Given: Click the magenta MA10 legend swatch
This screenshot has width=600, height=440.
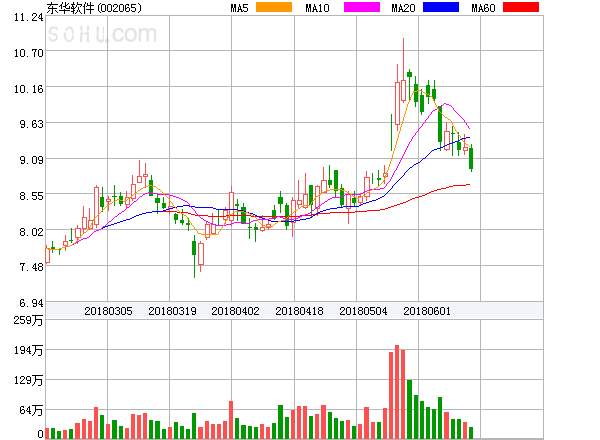Looking at the screenshot, I should 362,7.
